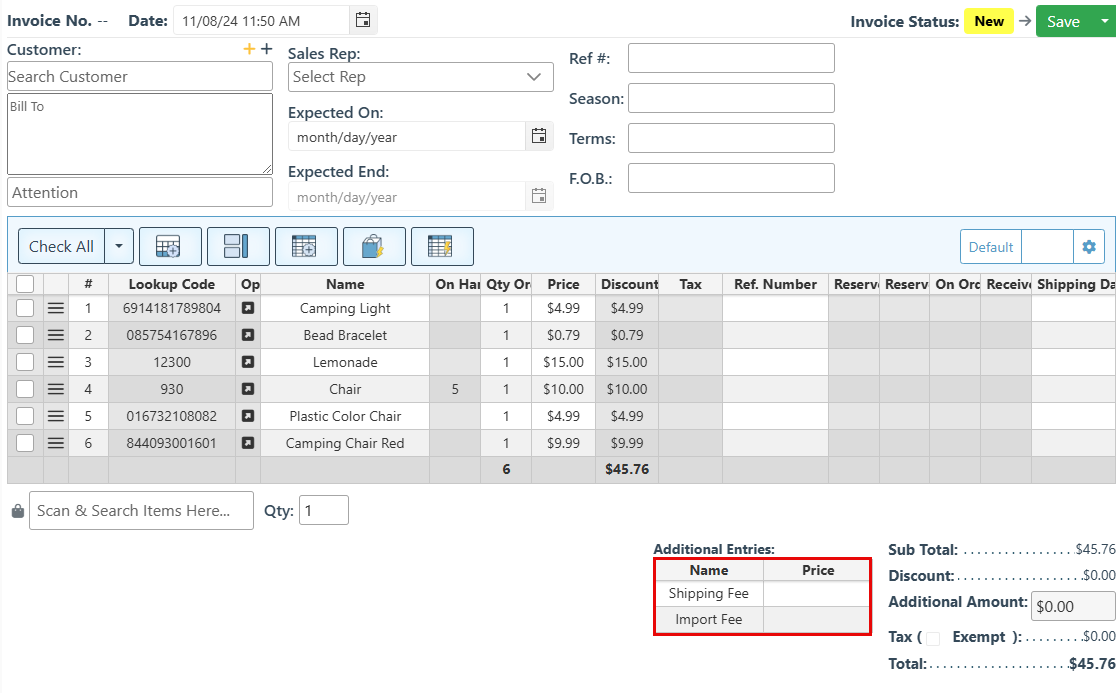Click the shopping bag with lightning icon
Screen dimensions: 1116x693
click(373, 246)
